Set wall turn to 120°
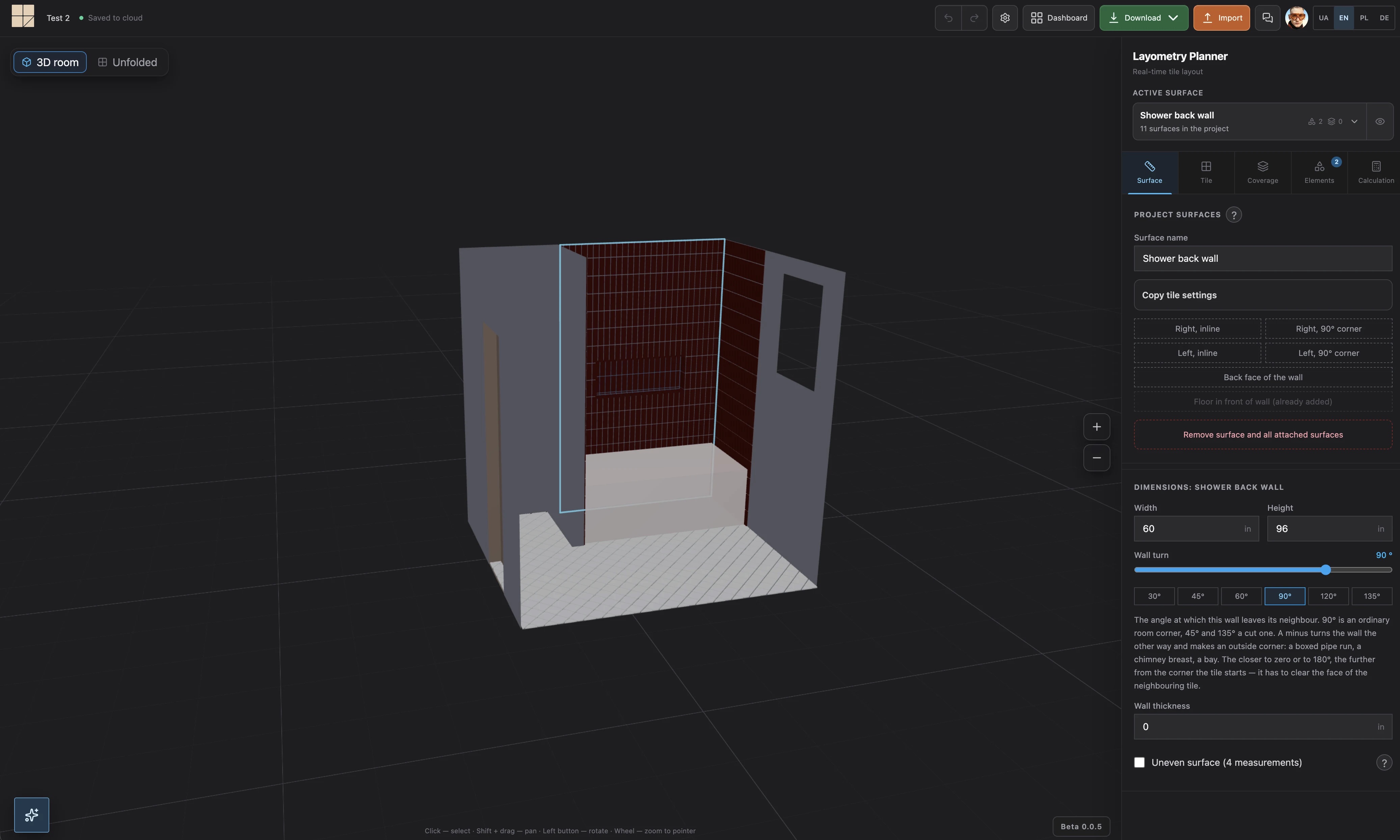The height and width of the screenshot is (840, 1400). pyautogui.click(x=1328, y=596)
